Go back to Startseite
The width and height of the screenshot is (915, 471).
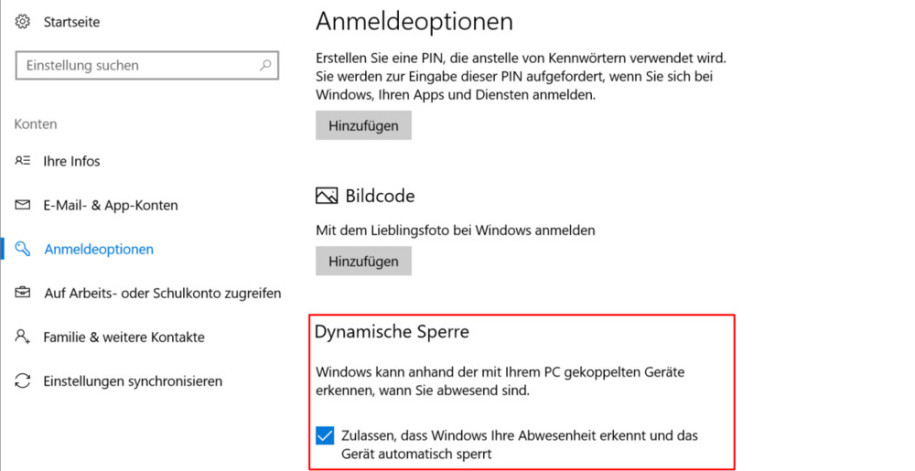[x=71, y=22]
